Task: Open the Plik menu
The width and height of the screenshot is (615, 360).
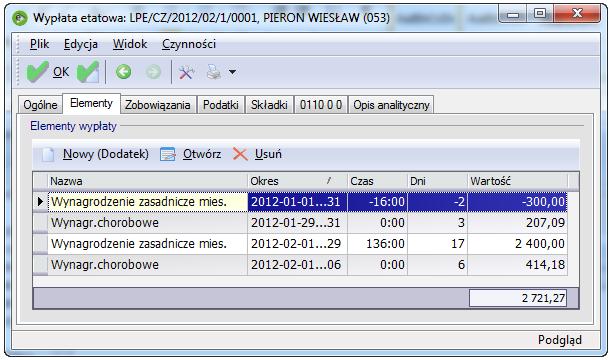Action: (x=40, y=44)
